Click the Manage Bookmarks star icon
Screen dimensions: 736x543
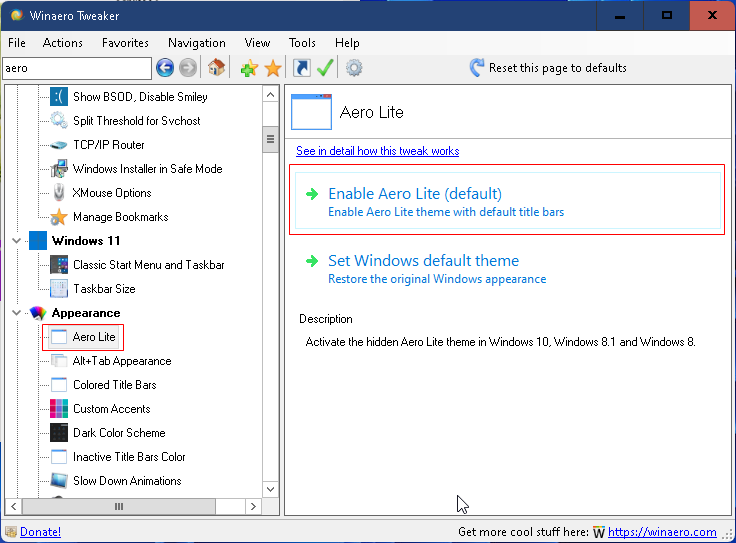point(59,216)
